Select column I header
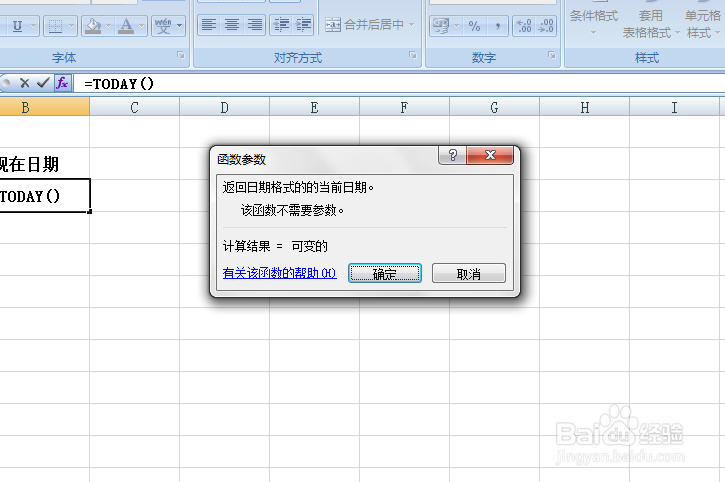The width and height of the screenshot is (725, 482). [x=674, y=107]
